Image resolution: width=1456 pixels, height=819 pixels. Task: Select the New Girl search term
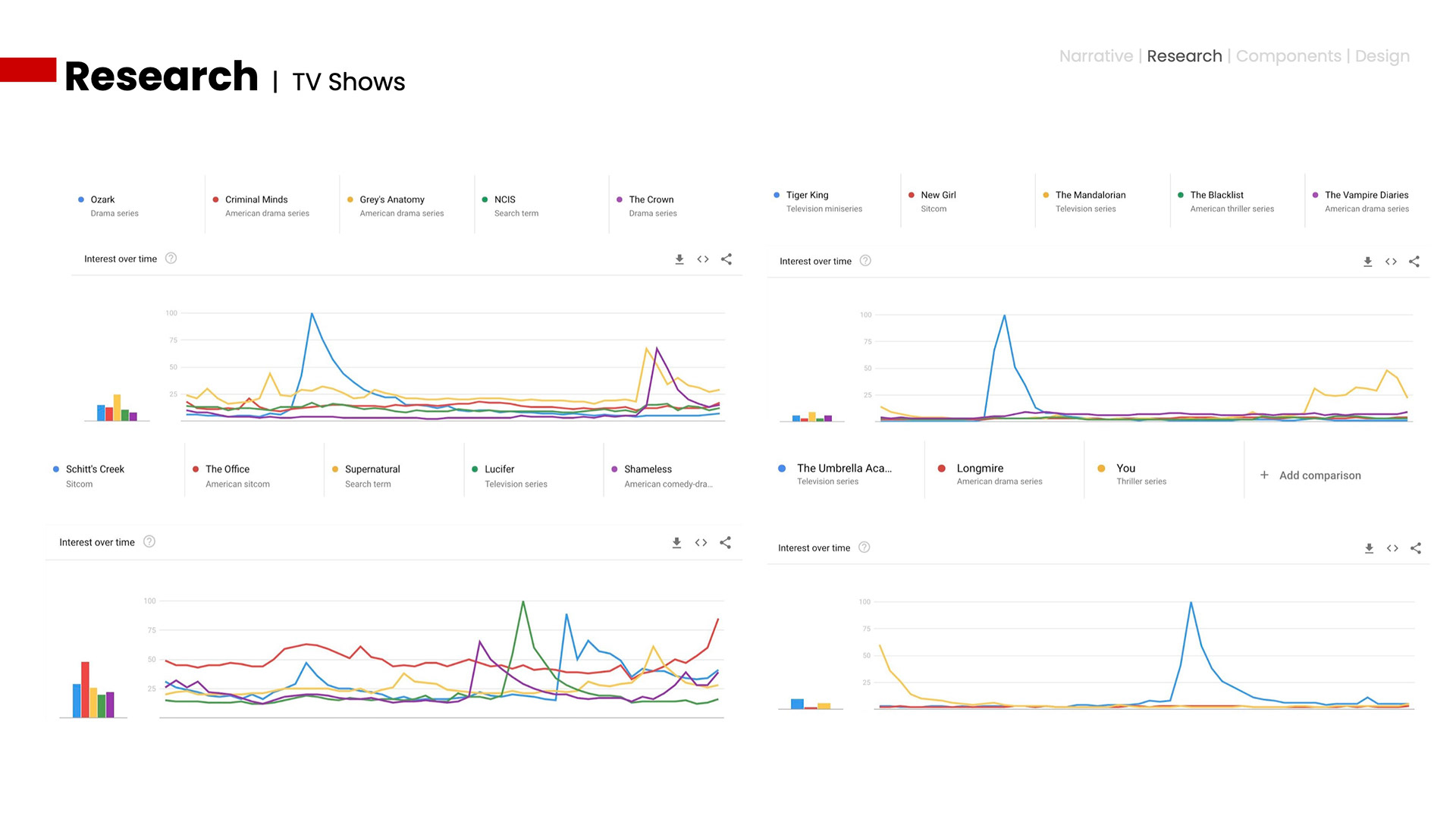931,202
